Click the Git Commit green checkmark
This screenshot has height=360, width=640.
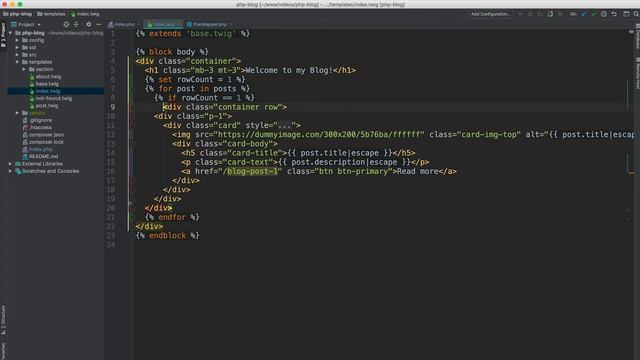pyautogui.click(x=594, y=14)
